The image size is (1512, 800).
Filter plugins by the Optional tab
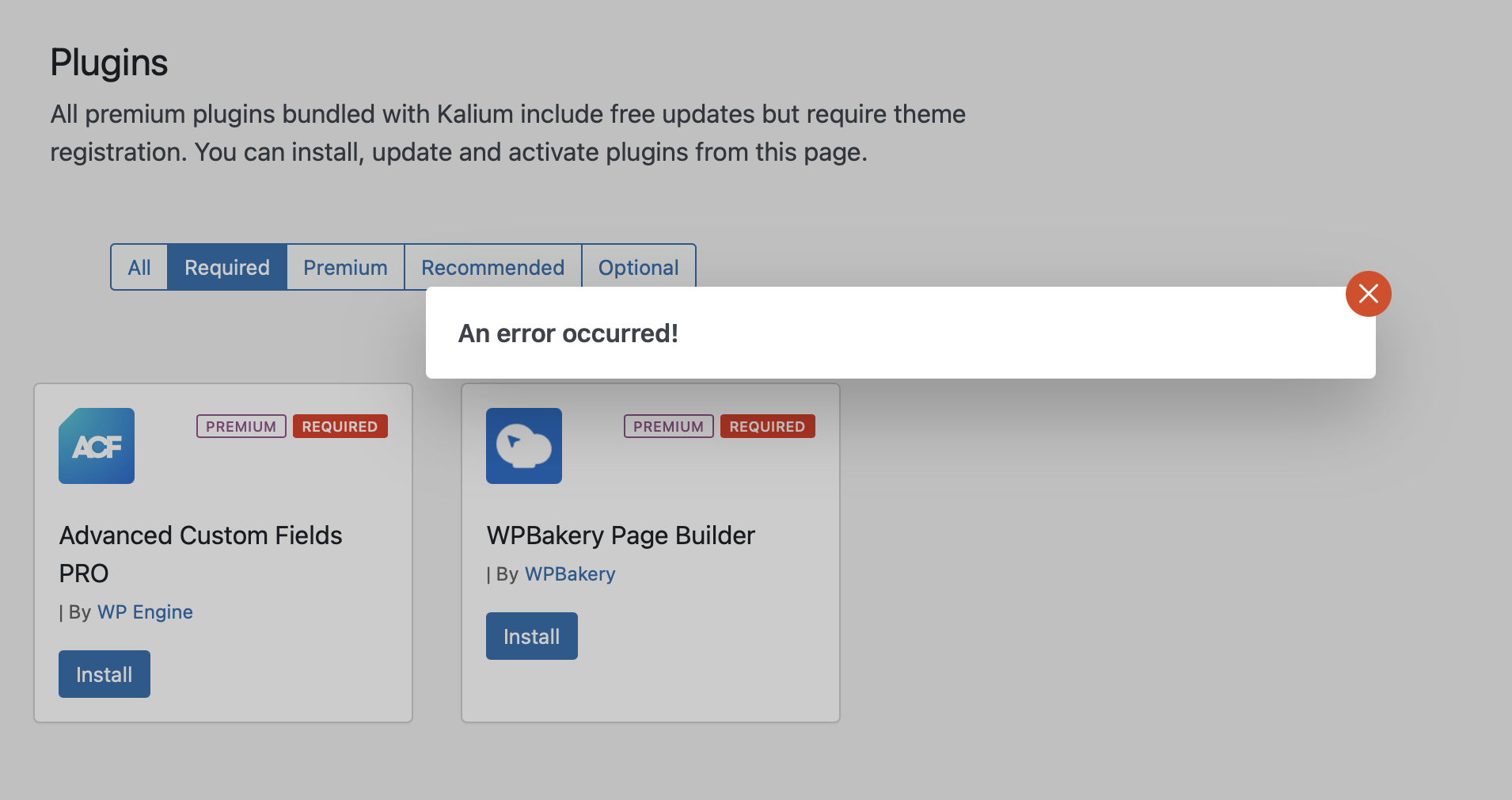[638, 268]
